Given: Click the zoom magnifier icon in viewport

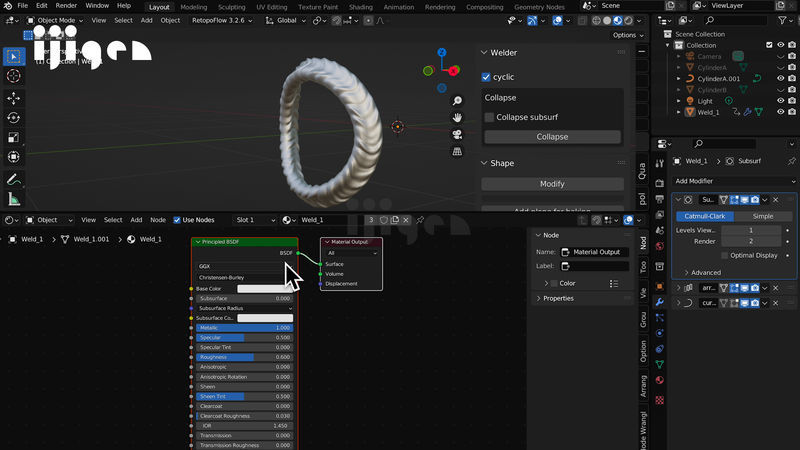Looking at the screenshot, I should click(x=457, y=101).
